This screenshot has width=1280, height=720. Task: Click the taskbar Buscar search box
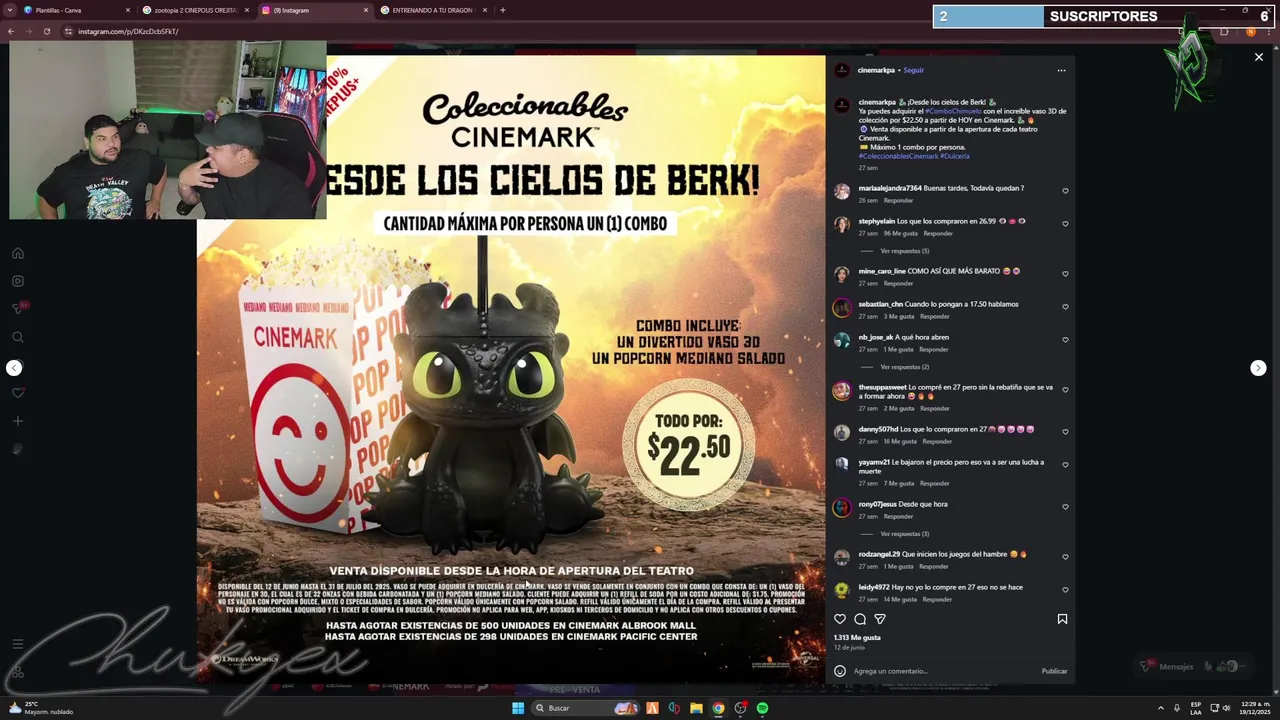pyautogui.click(x=587, y=708)
